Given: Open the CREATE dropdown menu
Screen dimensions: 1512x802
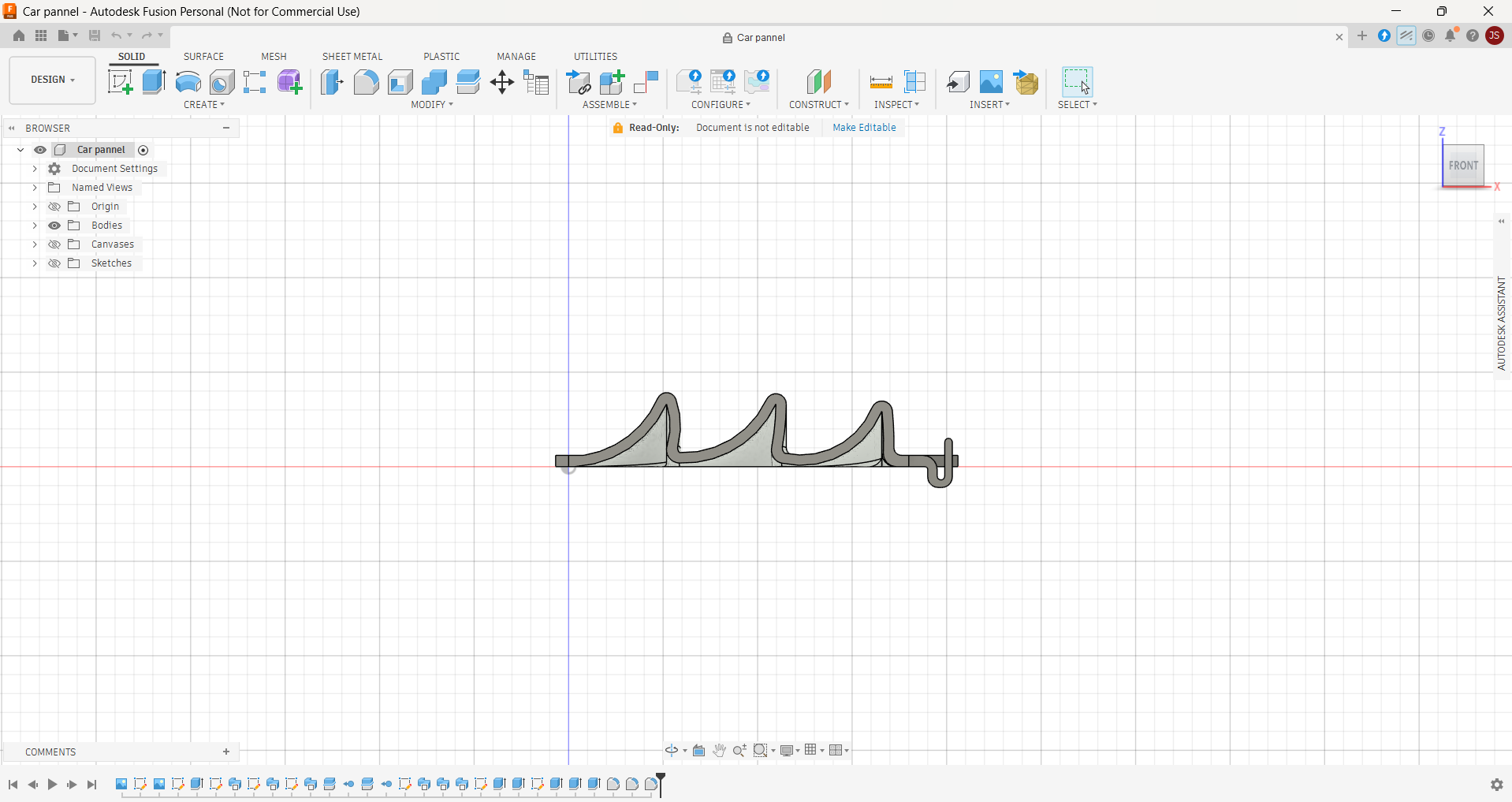Looking at the screenshot, I should [x=204, y=105].
